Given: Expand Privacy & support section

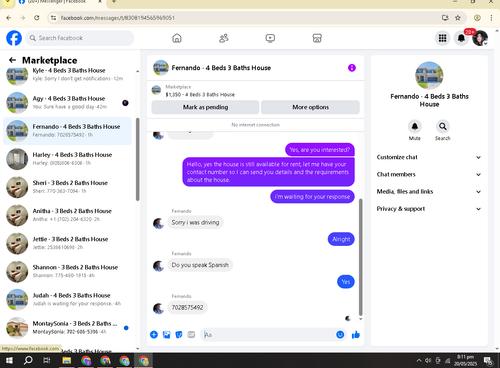Looking at the screenshot, I should pos(429,209).
